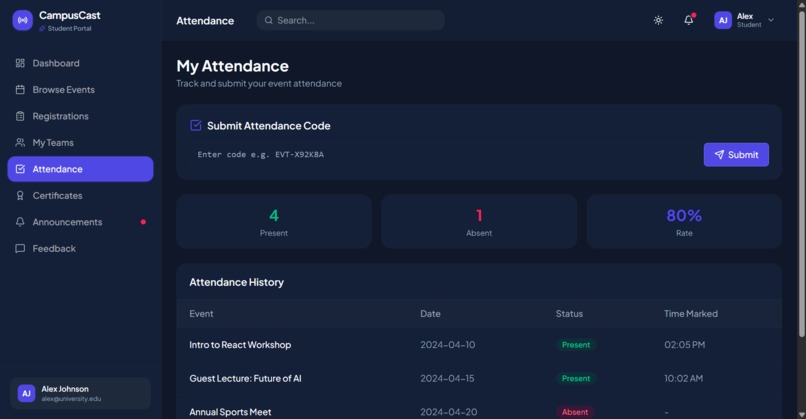Click the red dot next to Announcements

coord(143,222)
